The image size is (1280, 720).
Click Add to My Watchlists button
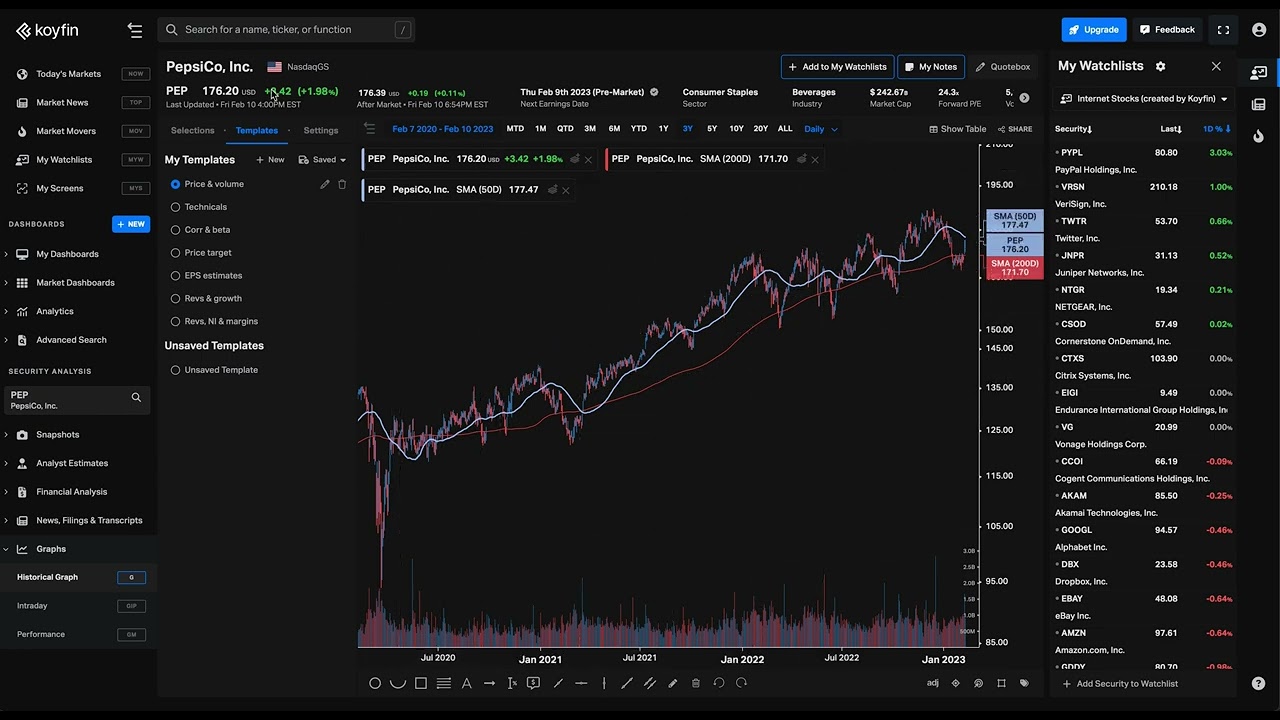coord(837,67)
